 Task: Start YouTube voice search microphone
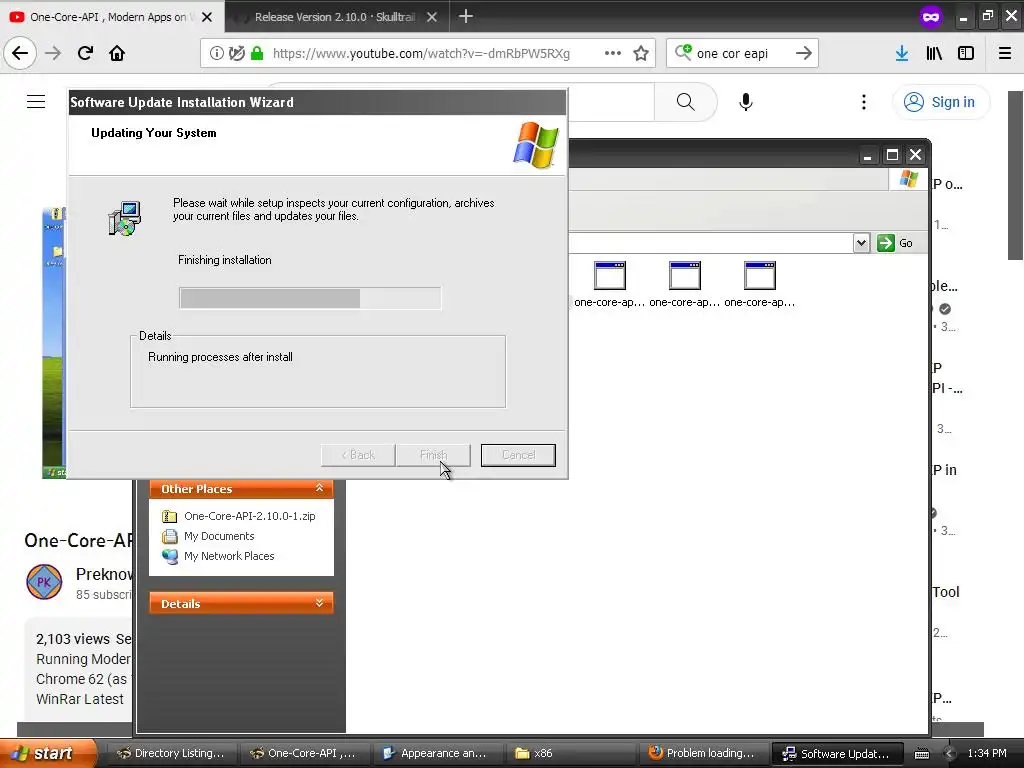click(x=746, y=102)
